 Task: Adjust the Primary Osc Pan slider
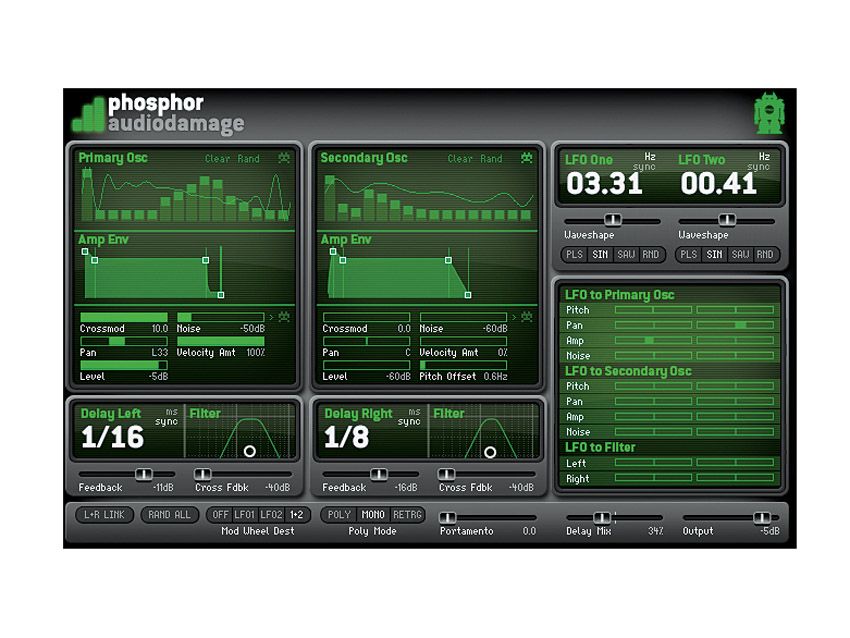(124, 341)
